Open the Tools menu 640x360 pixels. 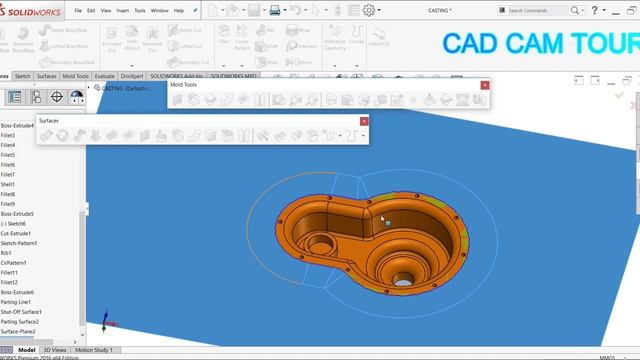click(140, 11)
